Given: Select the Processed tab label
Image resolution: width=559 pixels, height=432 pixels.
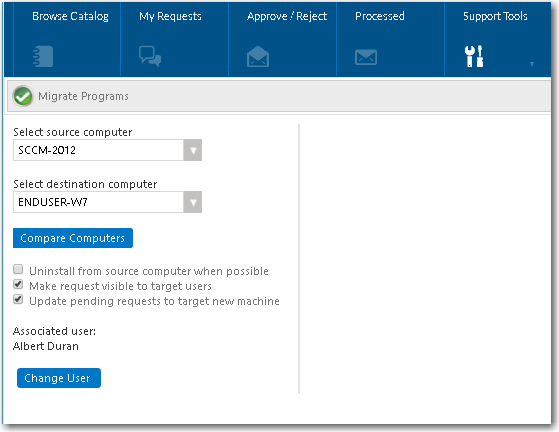Looking at the screenshot, I should pos(380,16).
